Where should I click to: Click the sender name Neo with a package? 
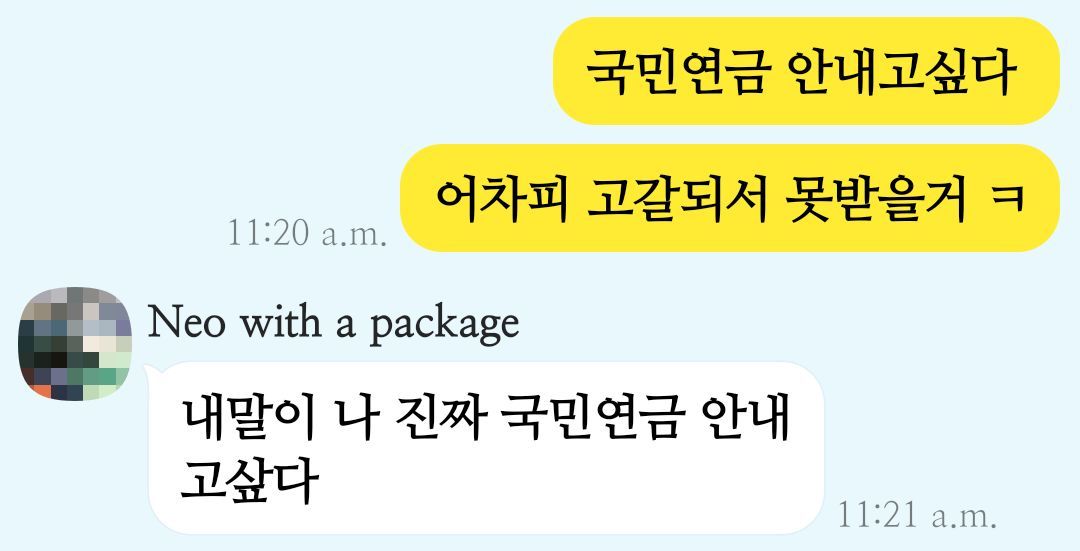click(333, 324)
